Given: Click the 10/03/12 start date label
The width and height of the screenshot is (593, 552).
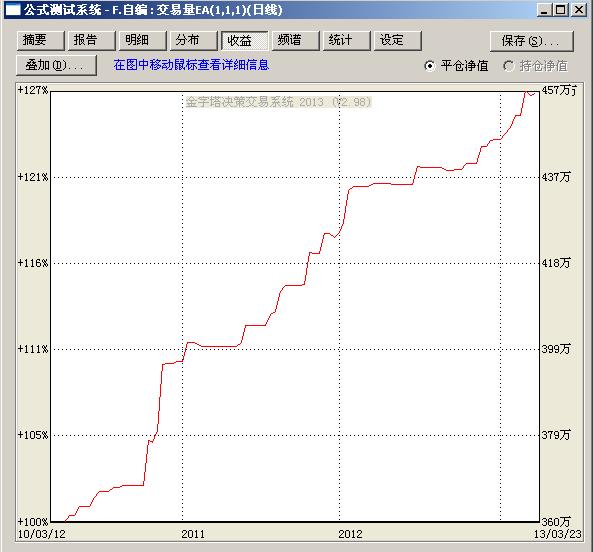Looking at the screenshot, I should click(42, 535).
